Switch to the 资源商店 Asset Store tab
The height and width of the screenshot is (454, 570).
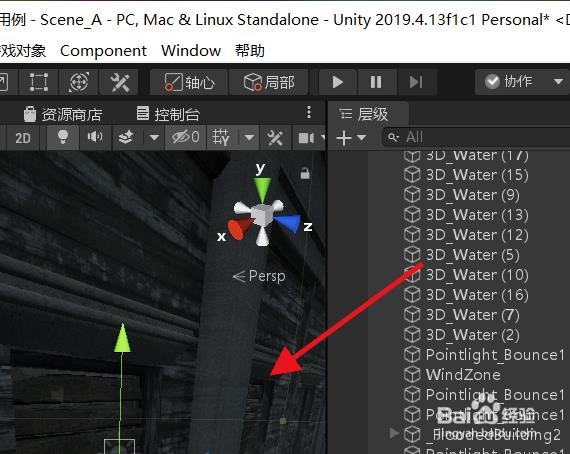pyautogui.click(x=63, y=114)
